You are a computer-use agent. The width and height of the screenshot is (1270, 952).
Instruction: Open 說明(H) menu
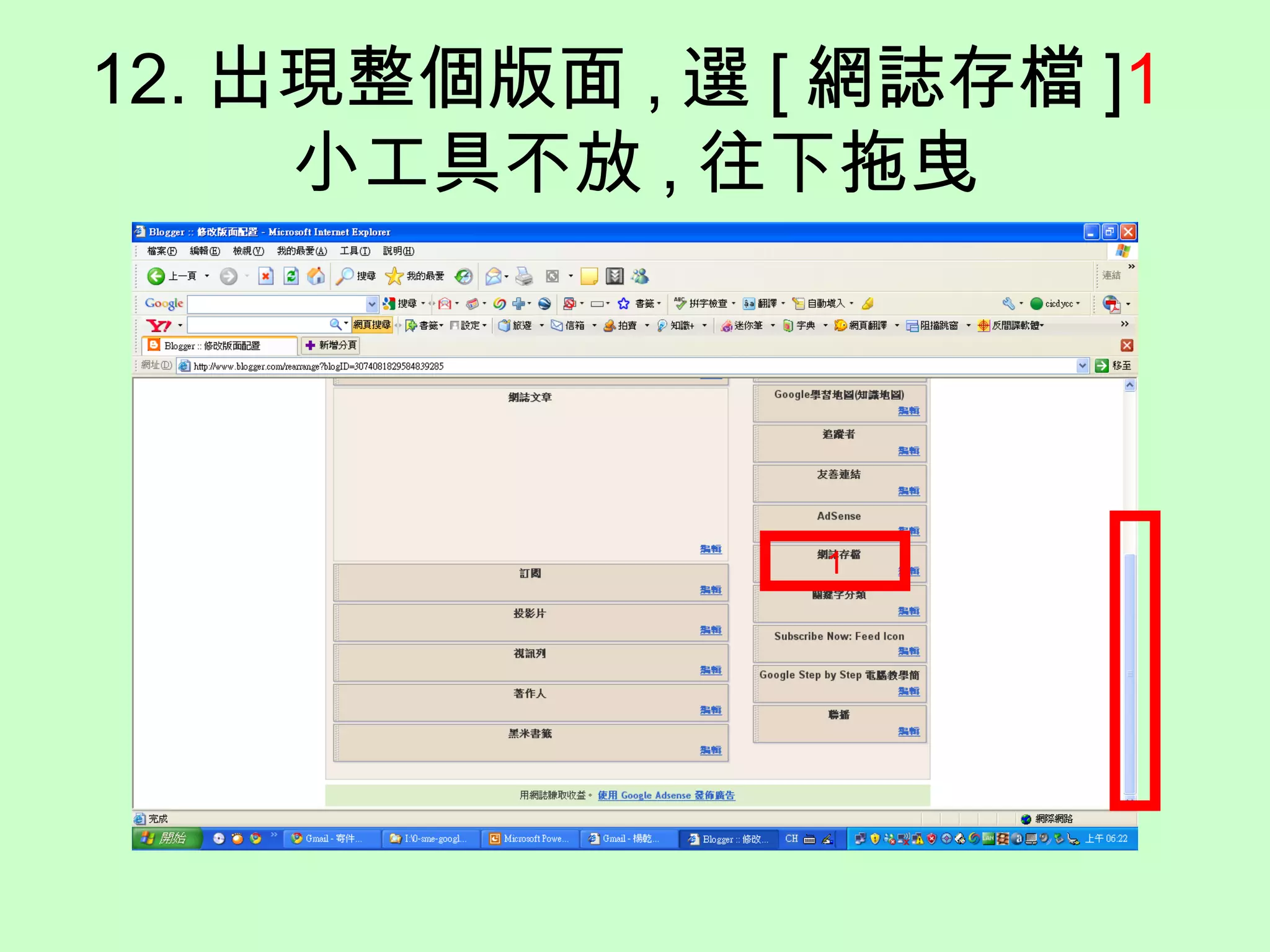(399, 251)
